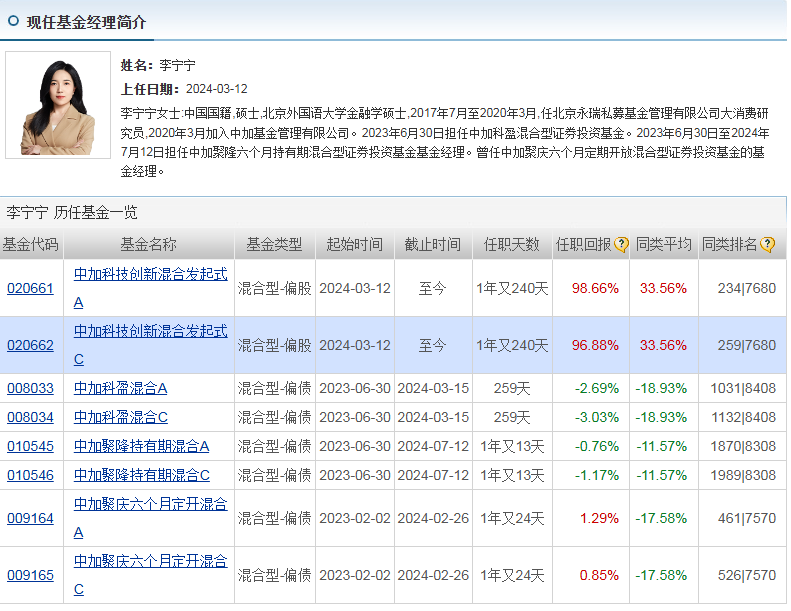Click the 基金代码 column header
The height and width of the screenshot is (611, 791).
[x=31, y=245]
